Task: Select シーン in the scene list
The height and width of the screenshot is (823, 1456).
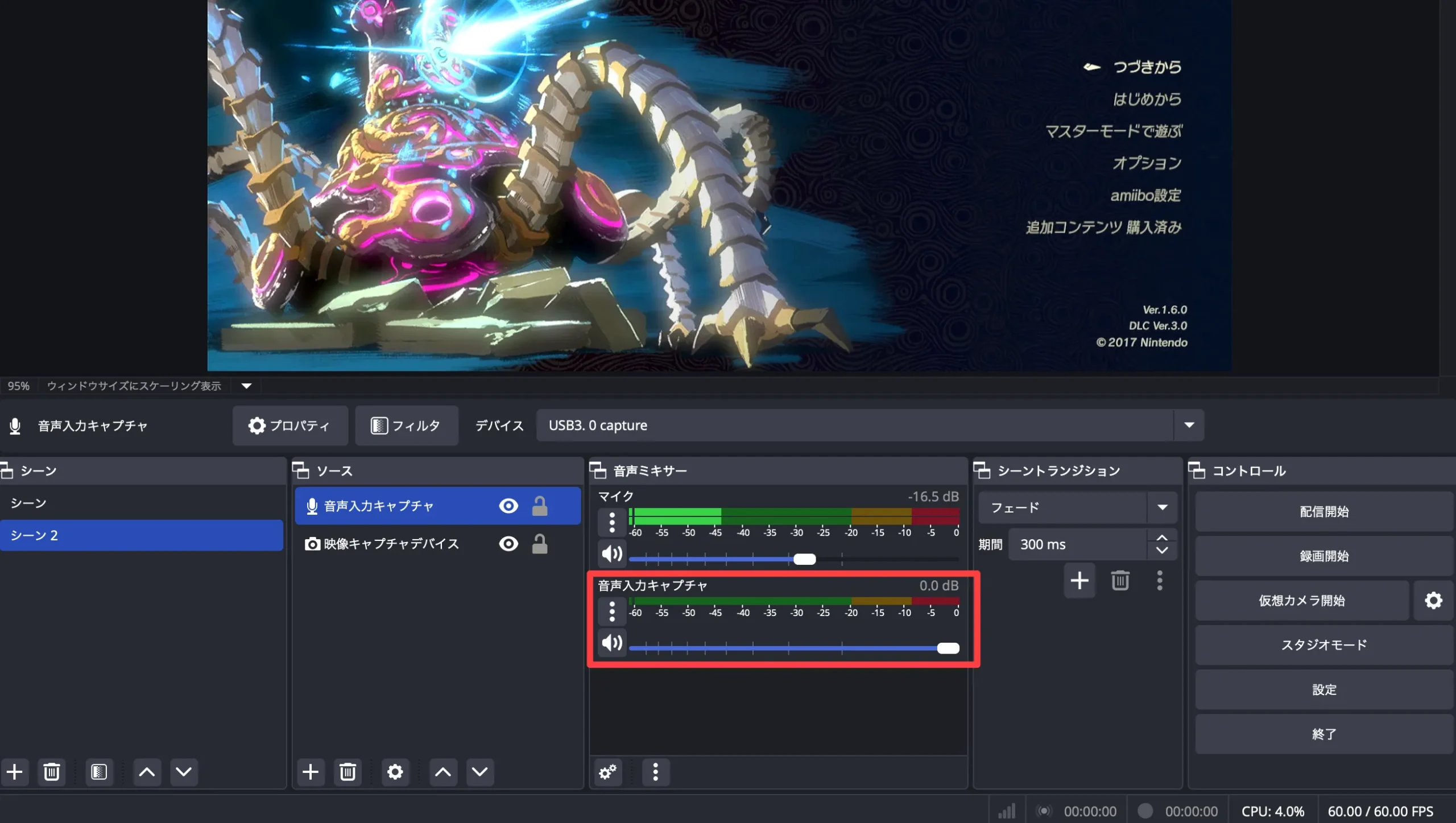Action: pyautogui.click(x=28, y=503)
